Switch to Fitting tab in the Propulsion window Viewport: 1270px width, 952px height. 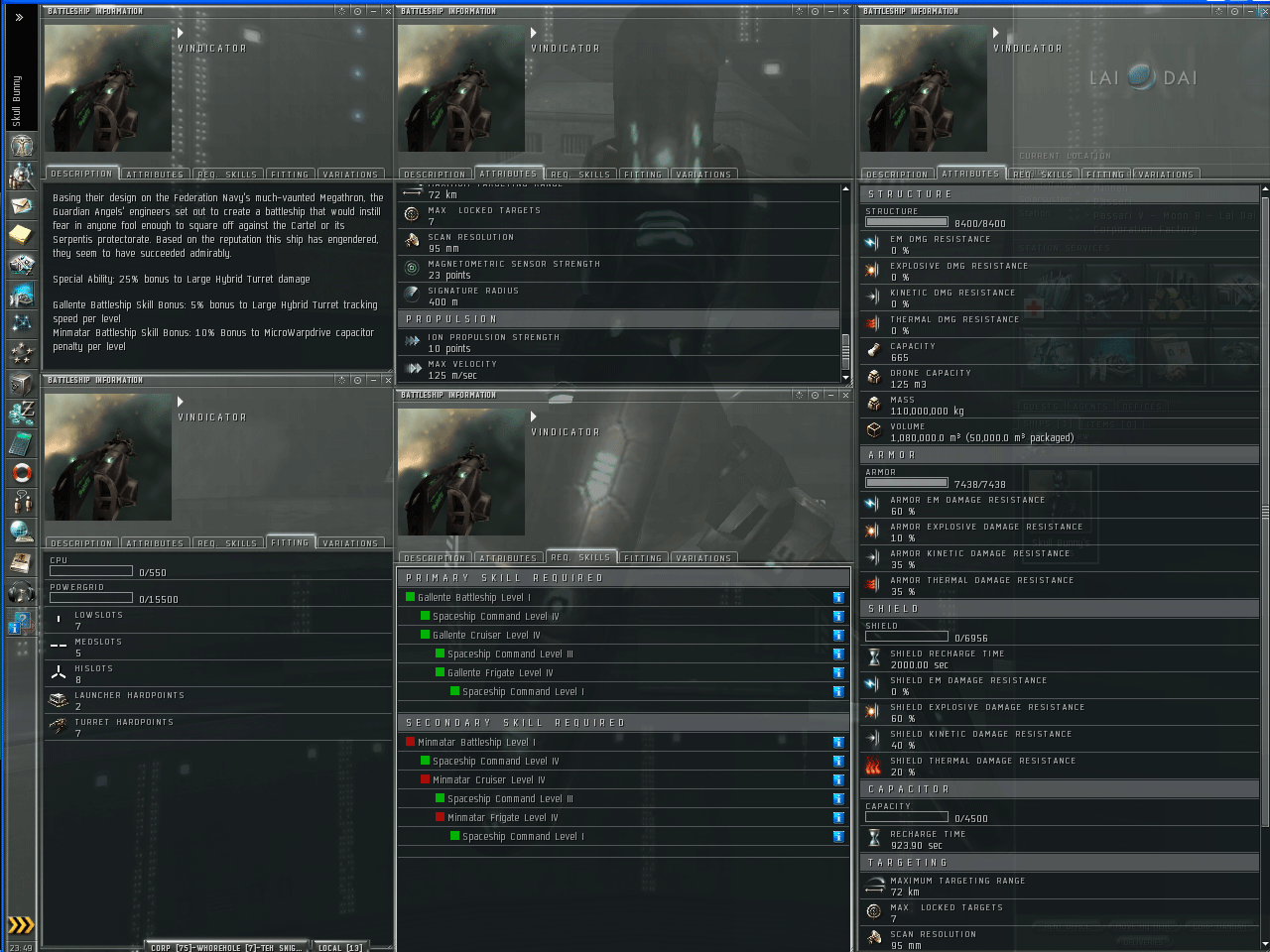(643, 175)
